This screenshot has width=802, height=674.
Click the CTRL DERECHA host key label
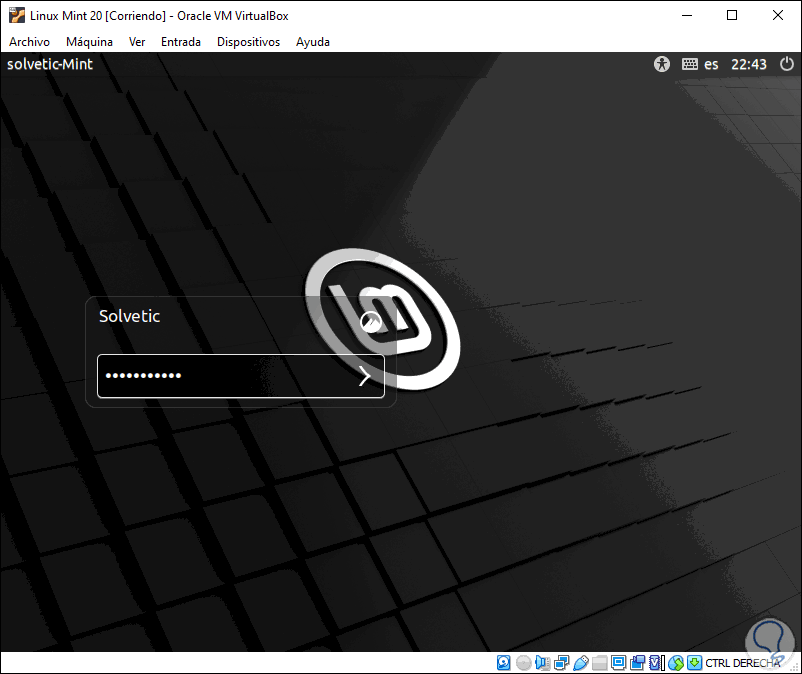point(743,663)
